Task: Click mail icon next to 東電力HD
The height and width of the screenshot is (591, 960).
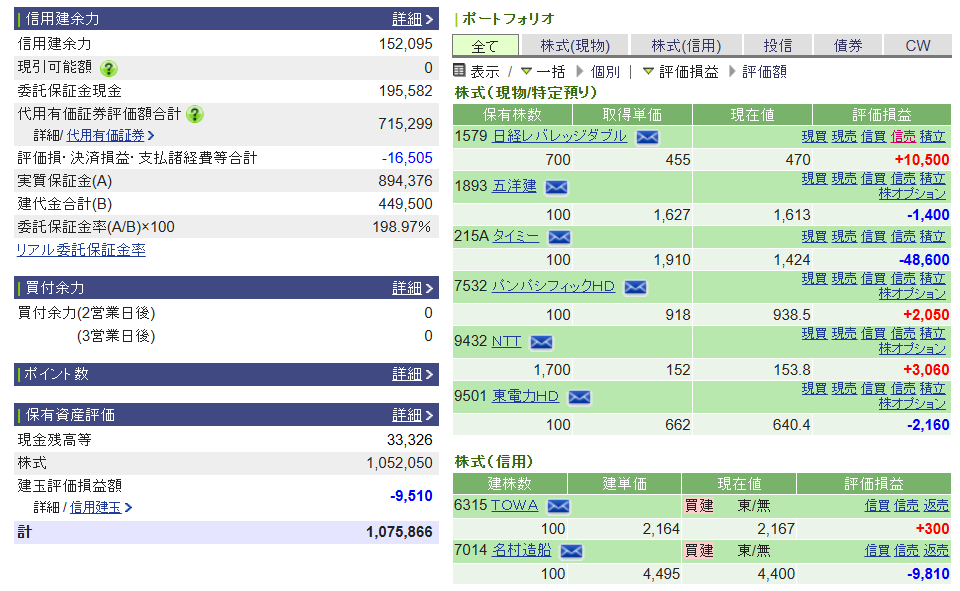Action: click(x=579, y=397)
